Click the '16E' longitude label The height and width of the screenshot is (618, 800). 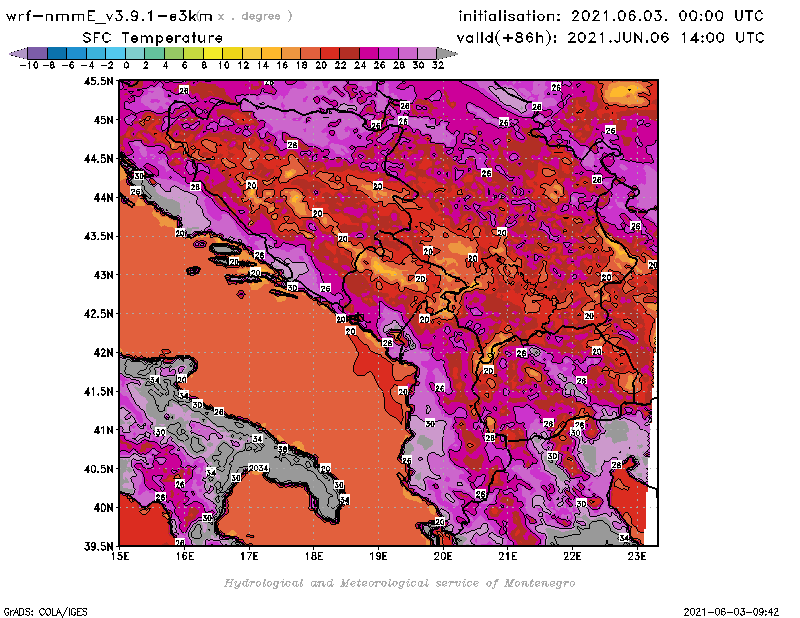click(x=185, y=556)
